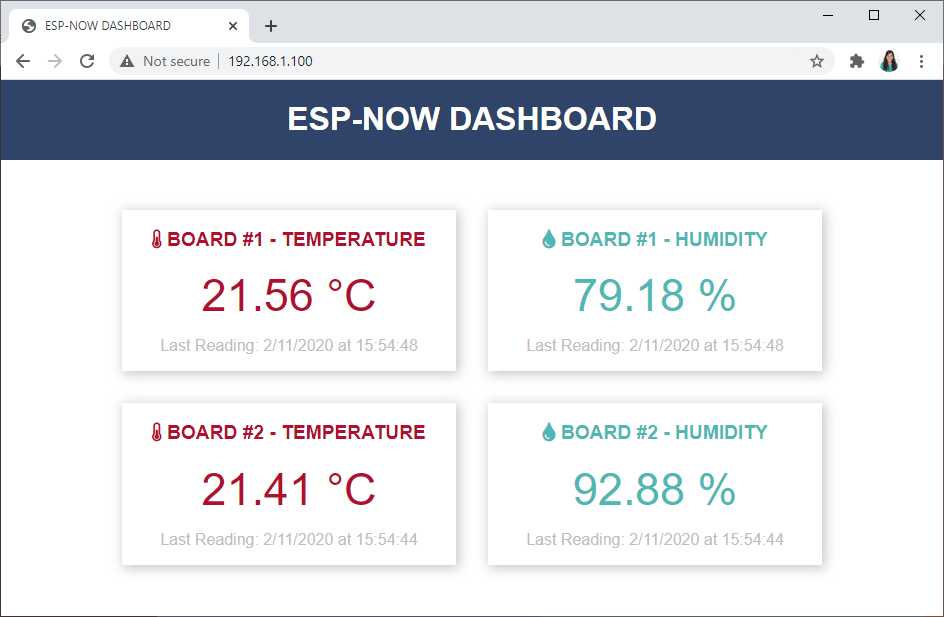Open a new browser tab

(270, 26)
